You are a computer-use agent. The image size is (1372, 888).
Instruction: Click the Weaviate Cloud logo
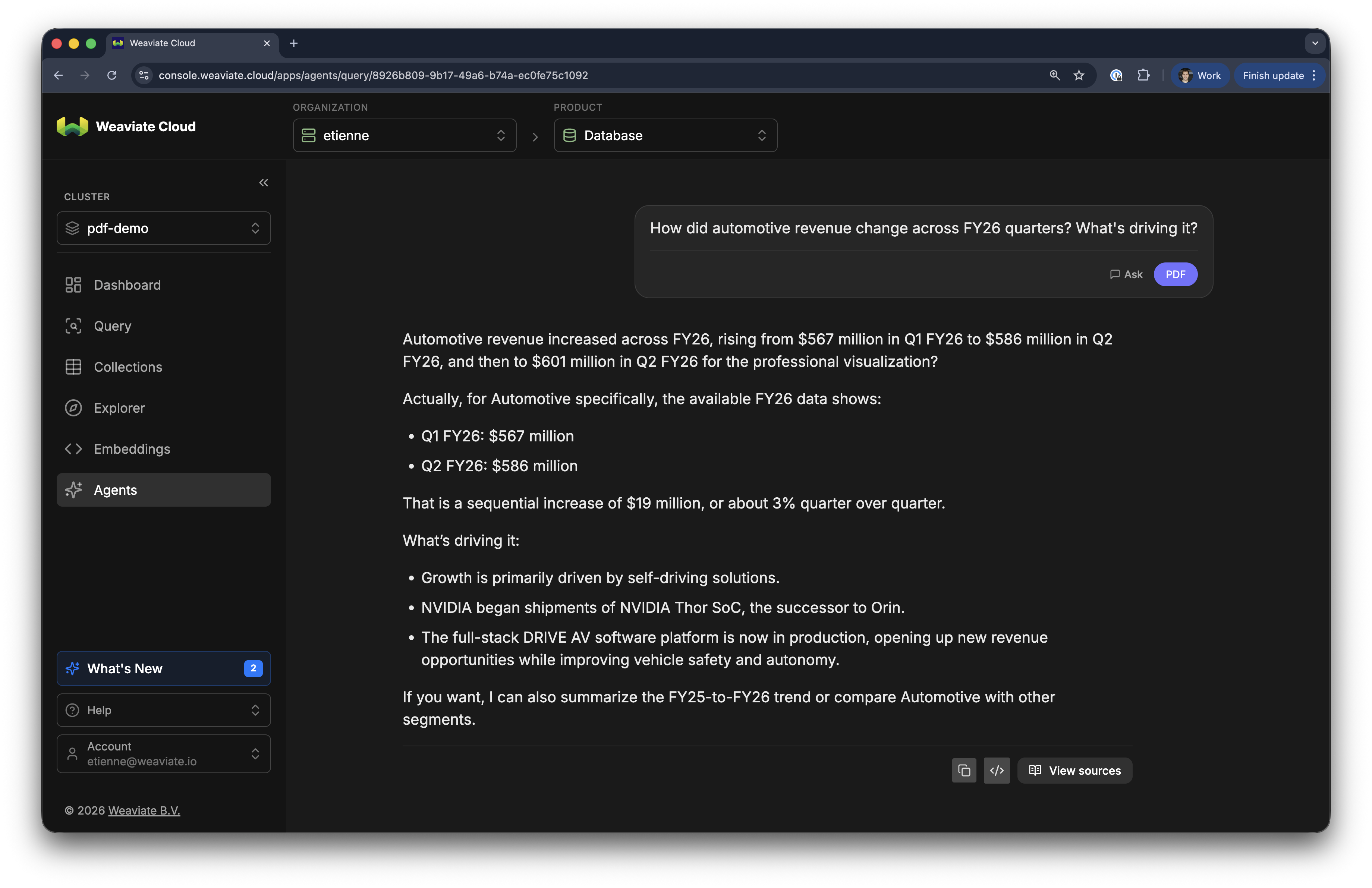tap(126, 126)
